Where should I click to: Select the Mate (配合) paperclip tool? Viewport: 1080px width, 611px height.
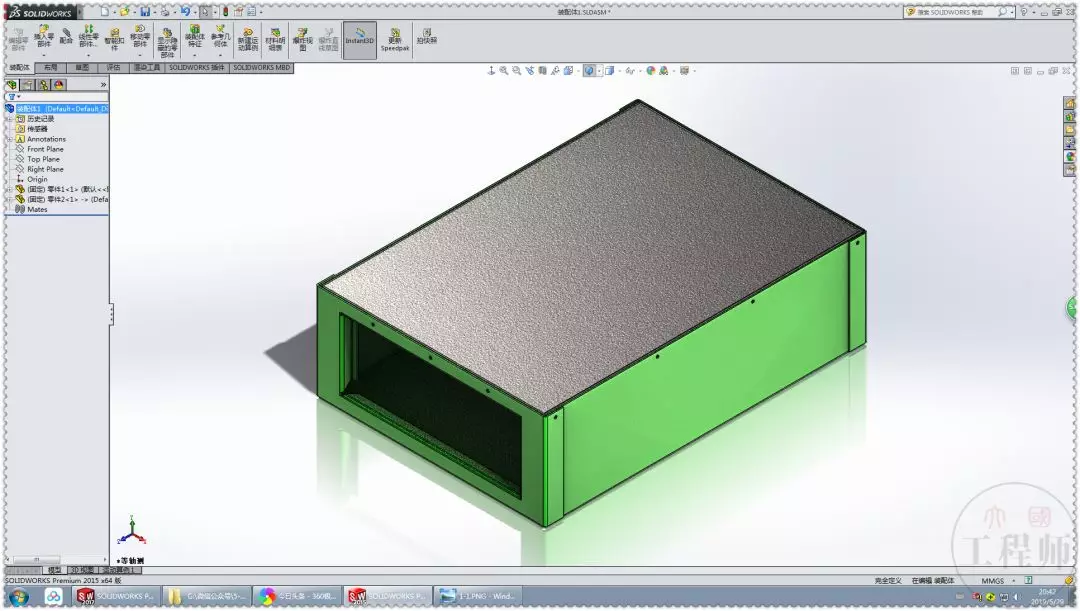[x=66, y=36]
